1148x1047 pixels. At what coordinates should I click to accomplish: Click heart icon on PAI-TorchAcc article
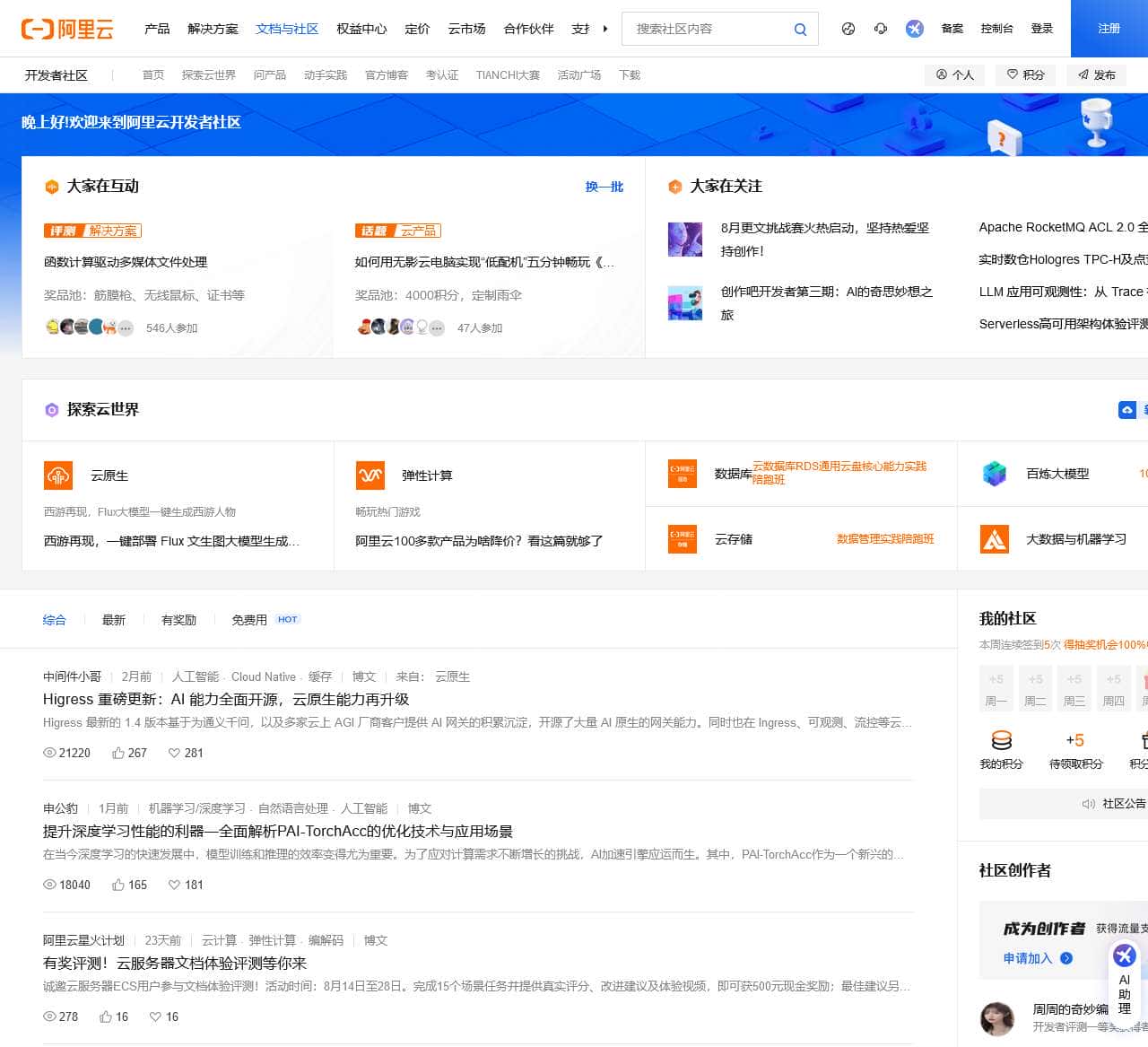[174, 885]
